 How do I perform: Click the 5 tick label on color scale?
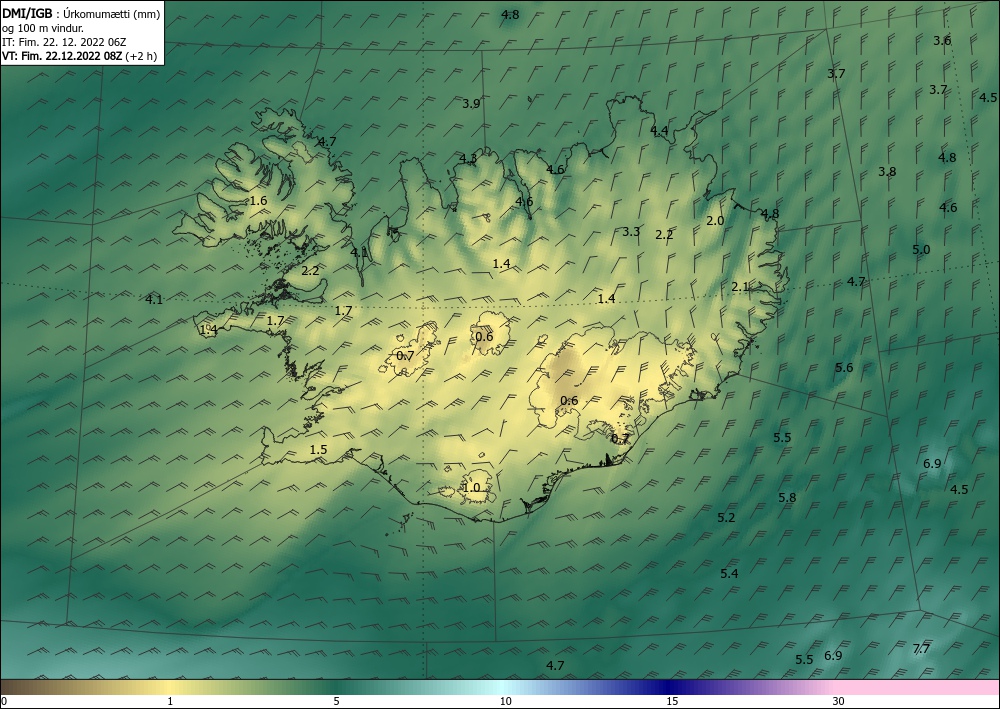tap(336, 702)
